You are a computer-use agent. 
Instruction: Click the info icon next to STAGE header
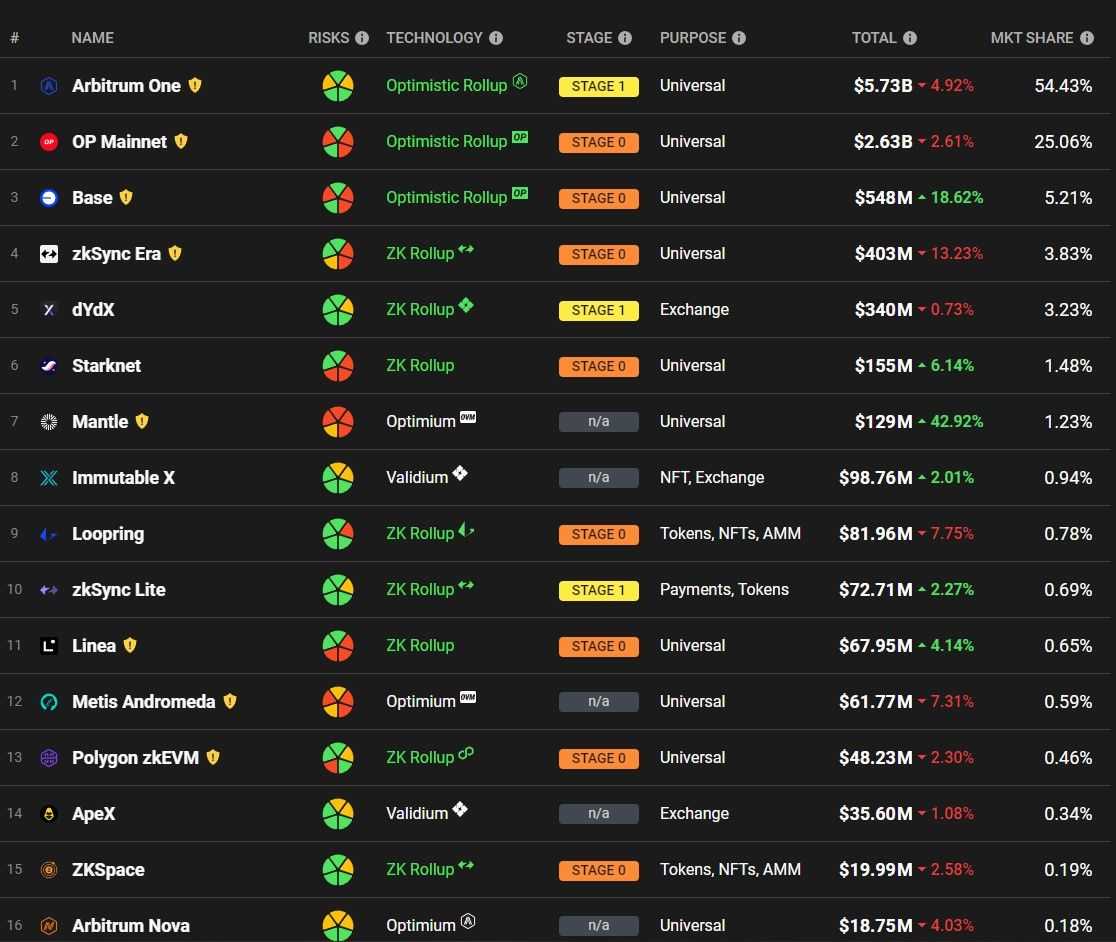(625, 38)
